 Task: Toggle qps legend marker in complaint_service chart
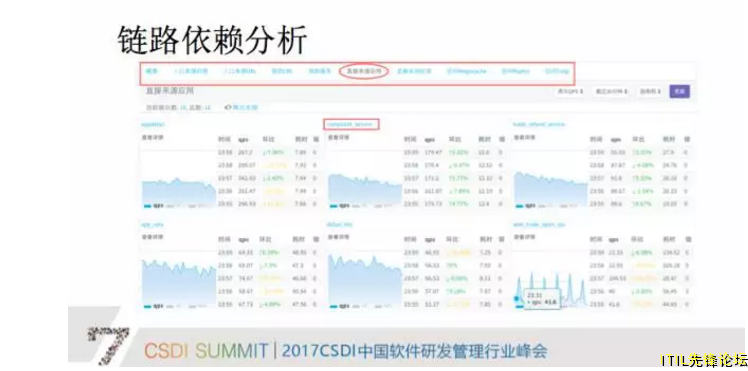(333, 206)
